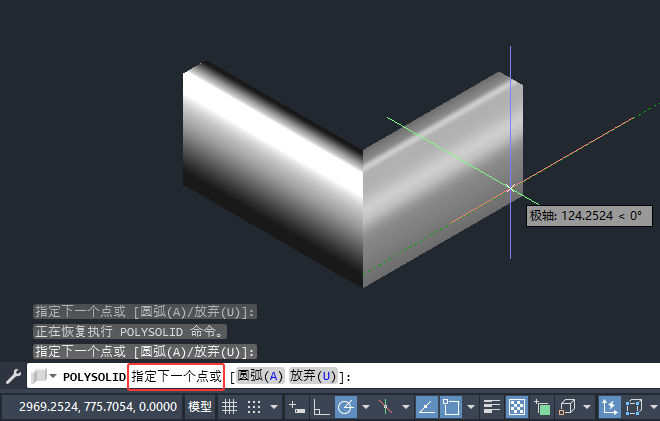Switch to 模型 model space button
Screen dimensions: 660x421
pyautogui.click(x=200, y=407)
